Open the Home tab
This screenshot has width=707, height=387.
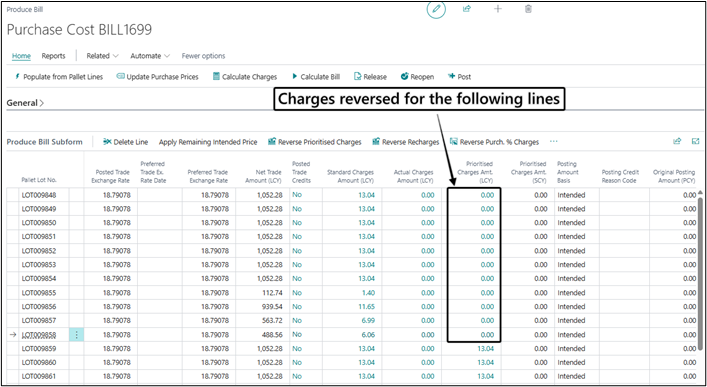point(21,56)
